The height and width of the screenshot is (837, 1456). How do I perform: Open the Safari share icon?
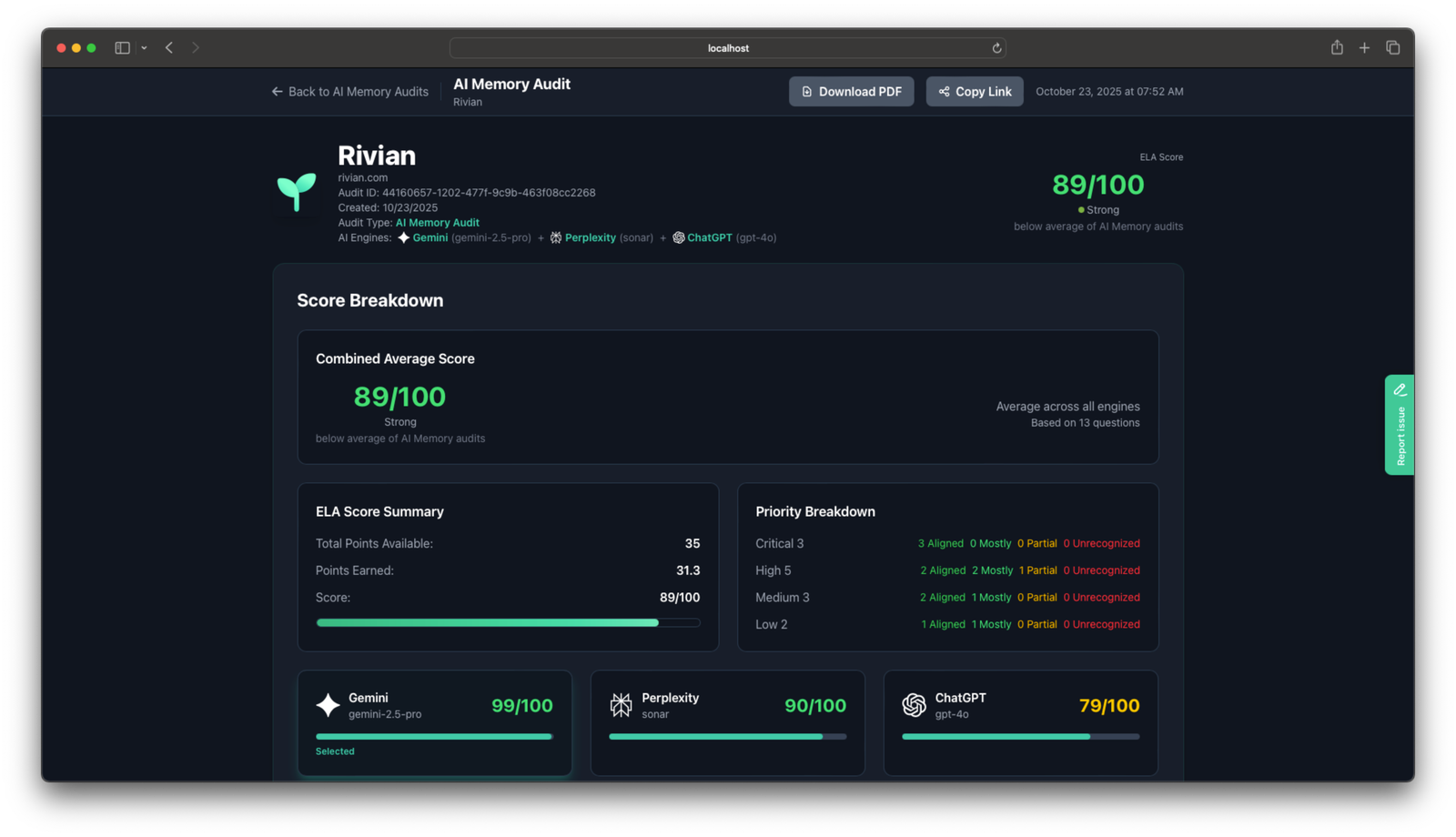[x=1337, y=47]
